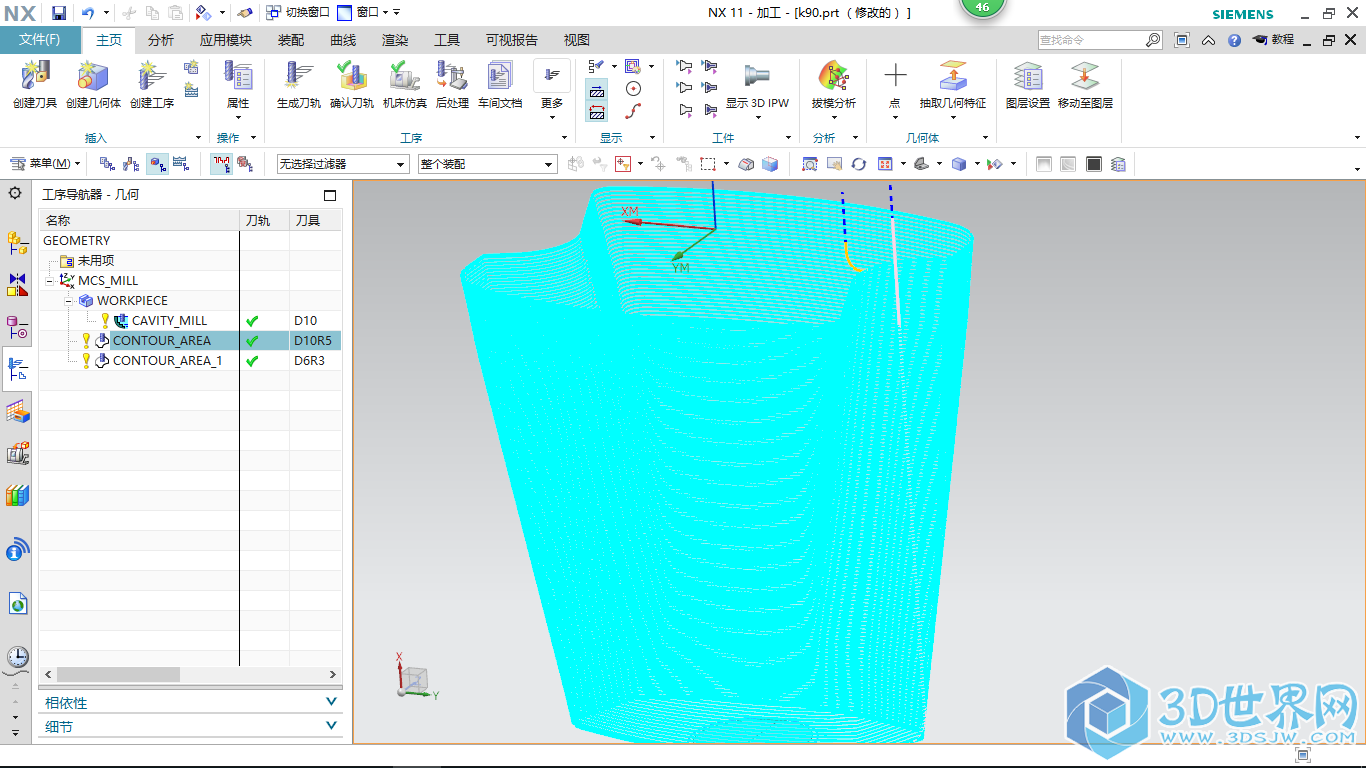Image resolution: width=1366 pixels, height=768 pixels.
Task: Click the History clock sidebar icon
Action: [x=17, y=657]
